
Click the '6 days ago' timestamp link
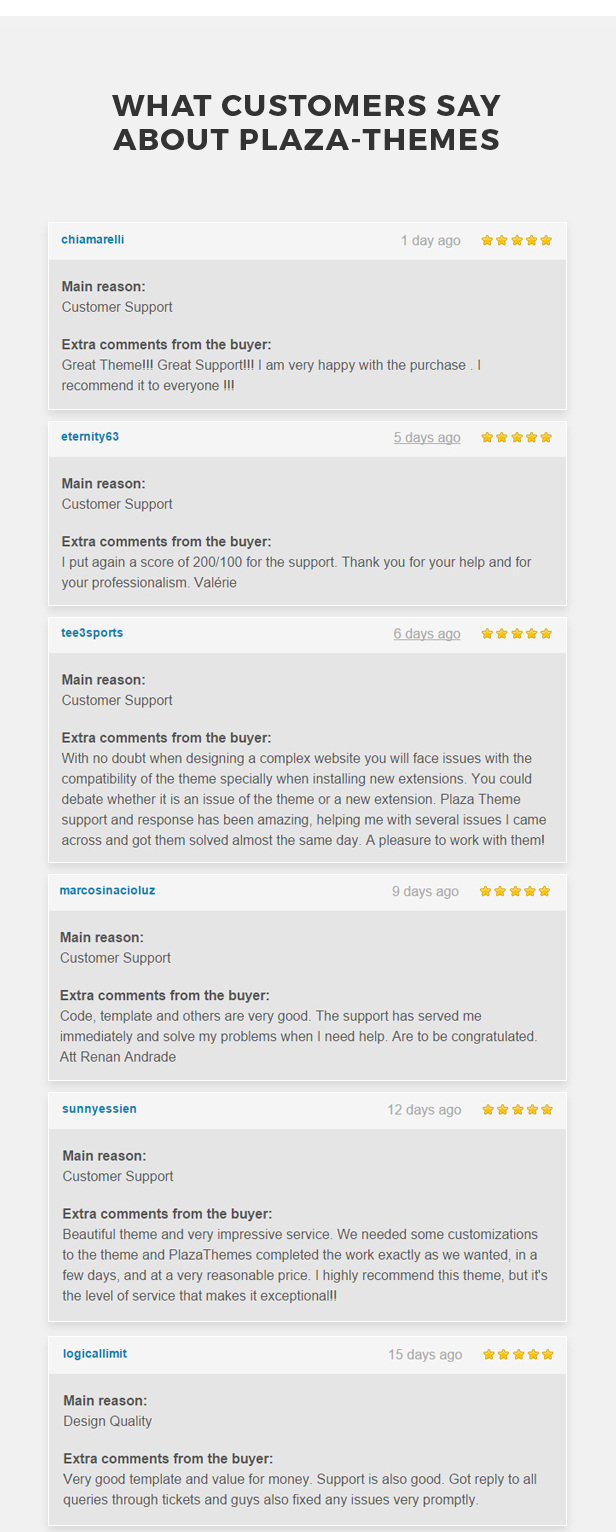pyautogui.click(x=427, y=633)
